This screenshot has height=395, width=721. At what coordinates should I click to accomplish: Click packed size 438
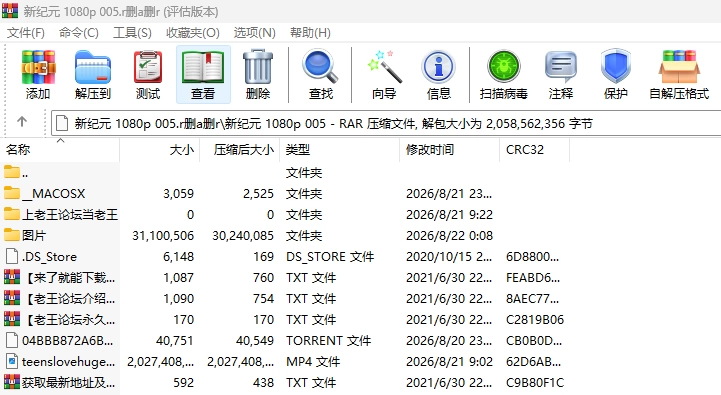(263, 383)
